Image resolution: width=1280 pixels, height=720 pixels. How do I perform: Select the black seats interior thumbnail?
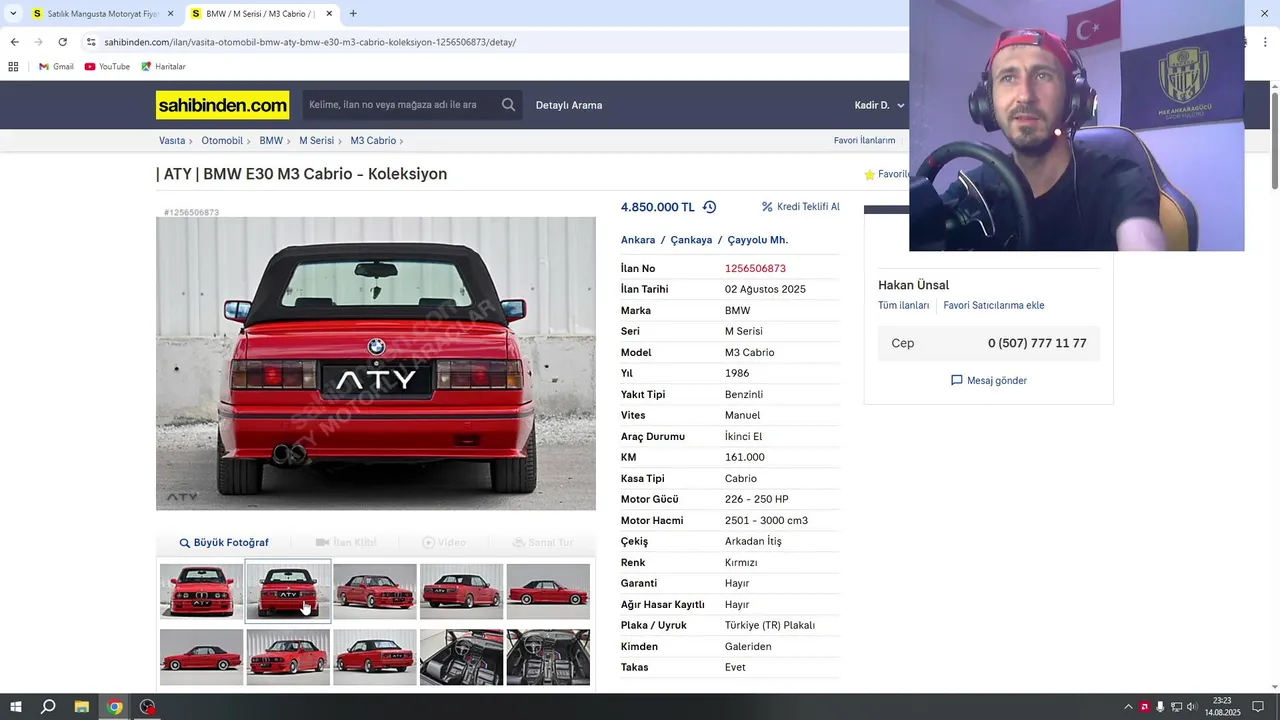tap(461, 657)
